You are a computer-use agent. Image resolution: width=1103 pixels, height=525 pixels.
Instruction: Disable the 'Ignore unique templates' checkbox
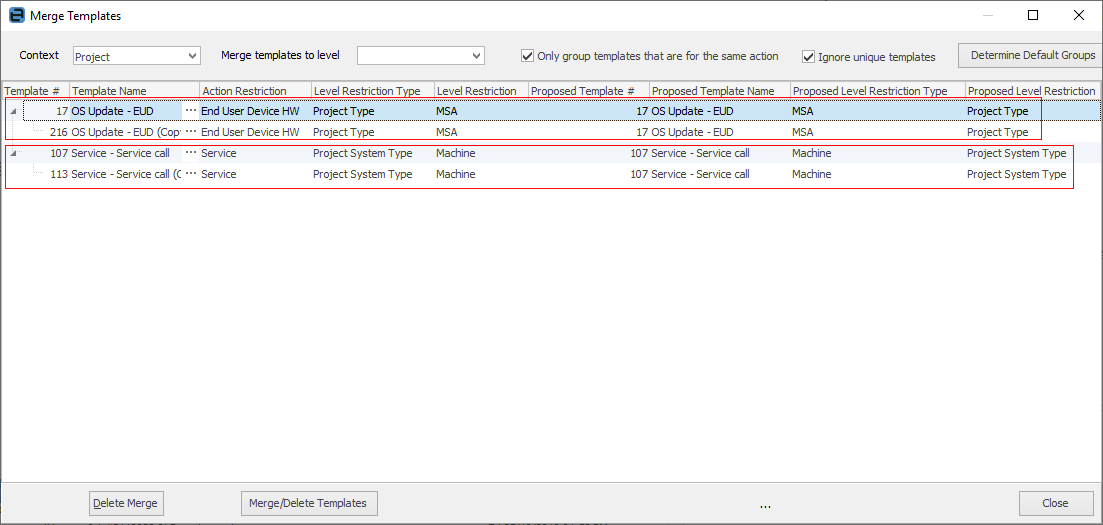click(809, 57)
